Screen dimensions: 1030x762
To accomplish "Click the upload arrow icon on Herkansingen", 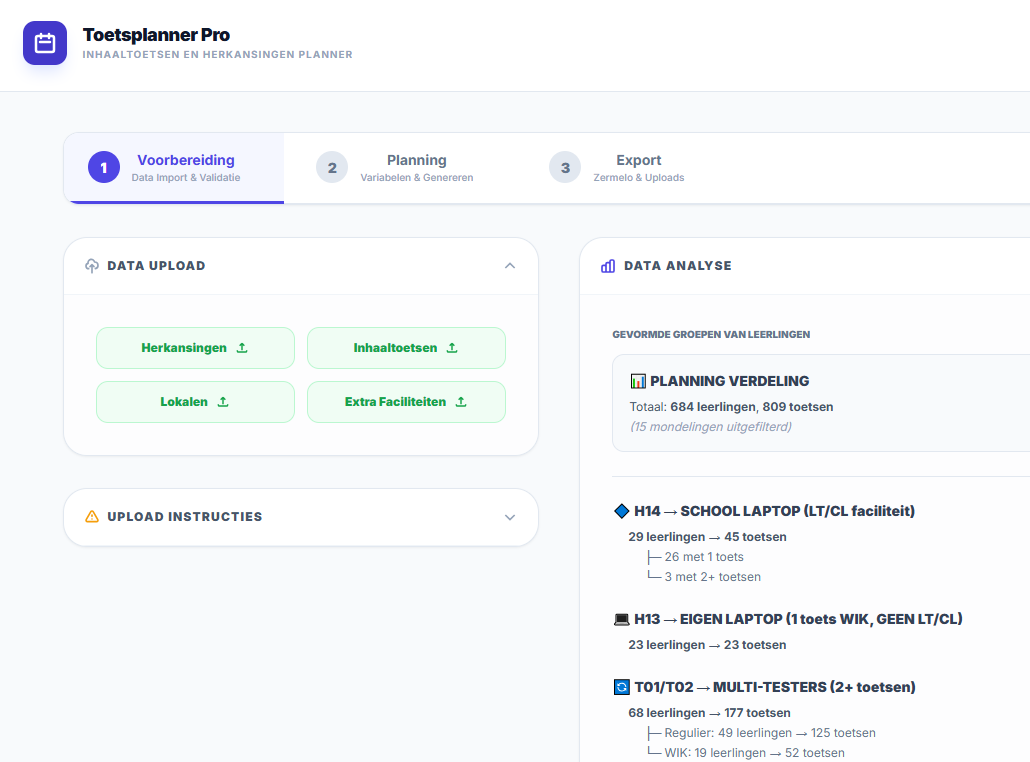I will click(242, 347).
